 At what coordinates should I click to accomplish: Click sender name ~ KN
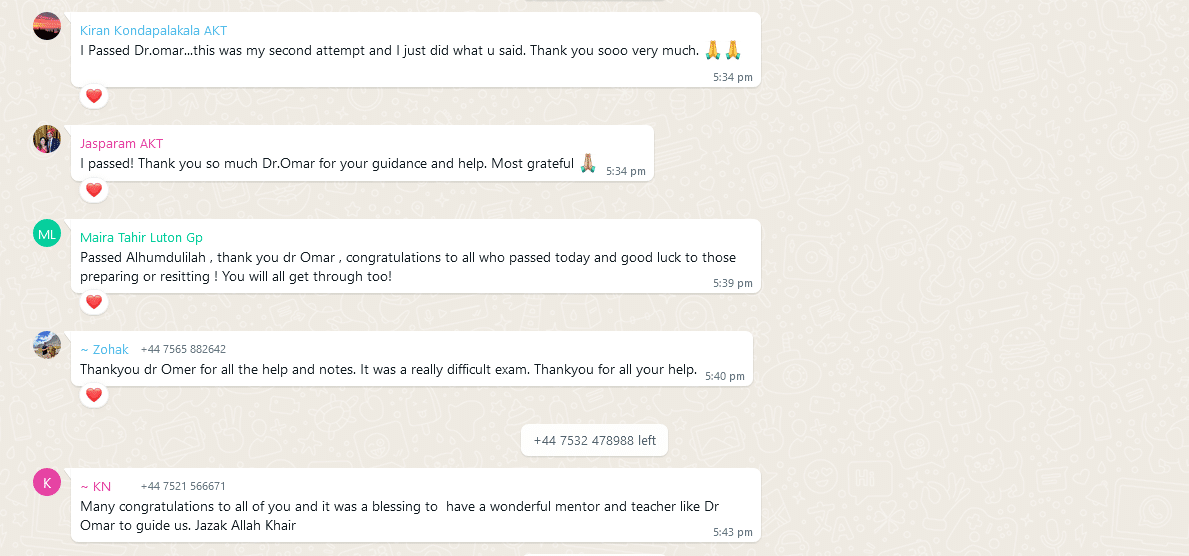tap(96, 487)
